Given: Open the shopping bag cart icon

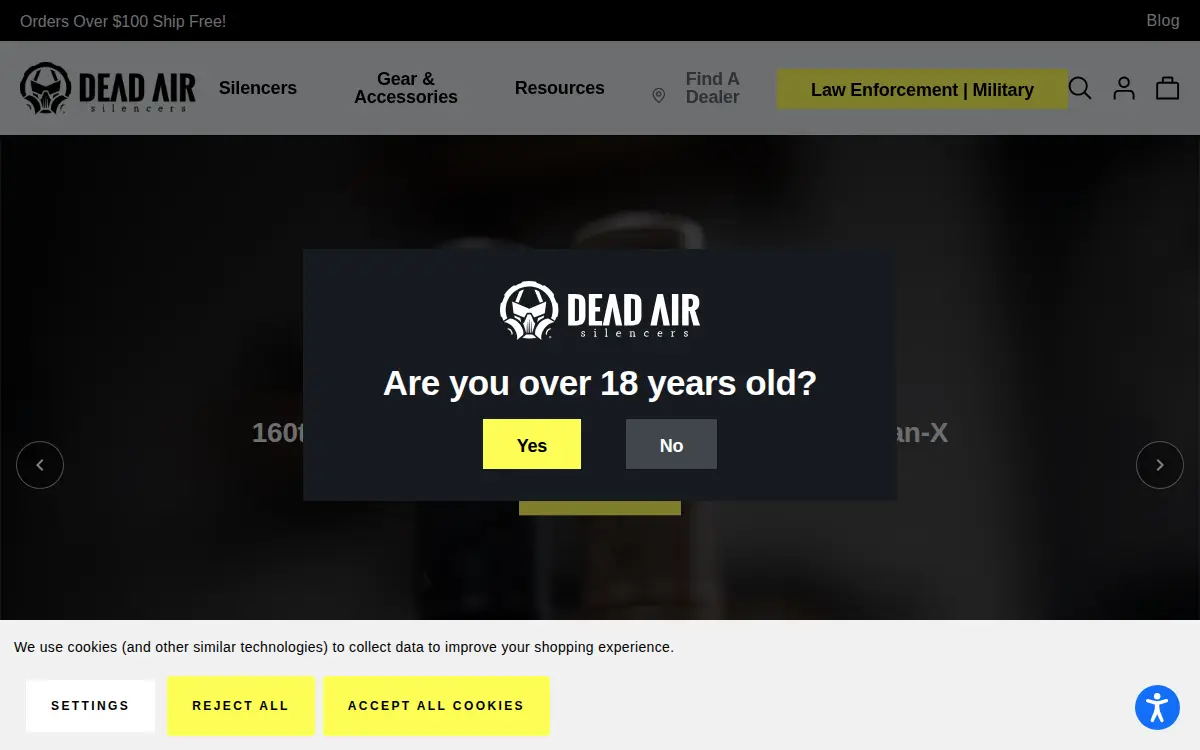Looking at the screenshot, I should click(x=1167, y=88).
